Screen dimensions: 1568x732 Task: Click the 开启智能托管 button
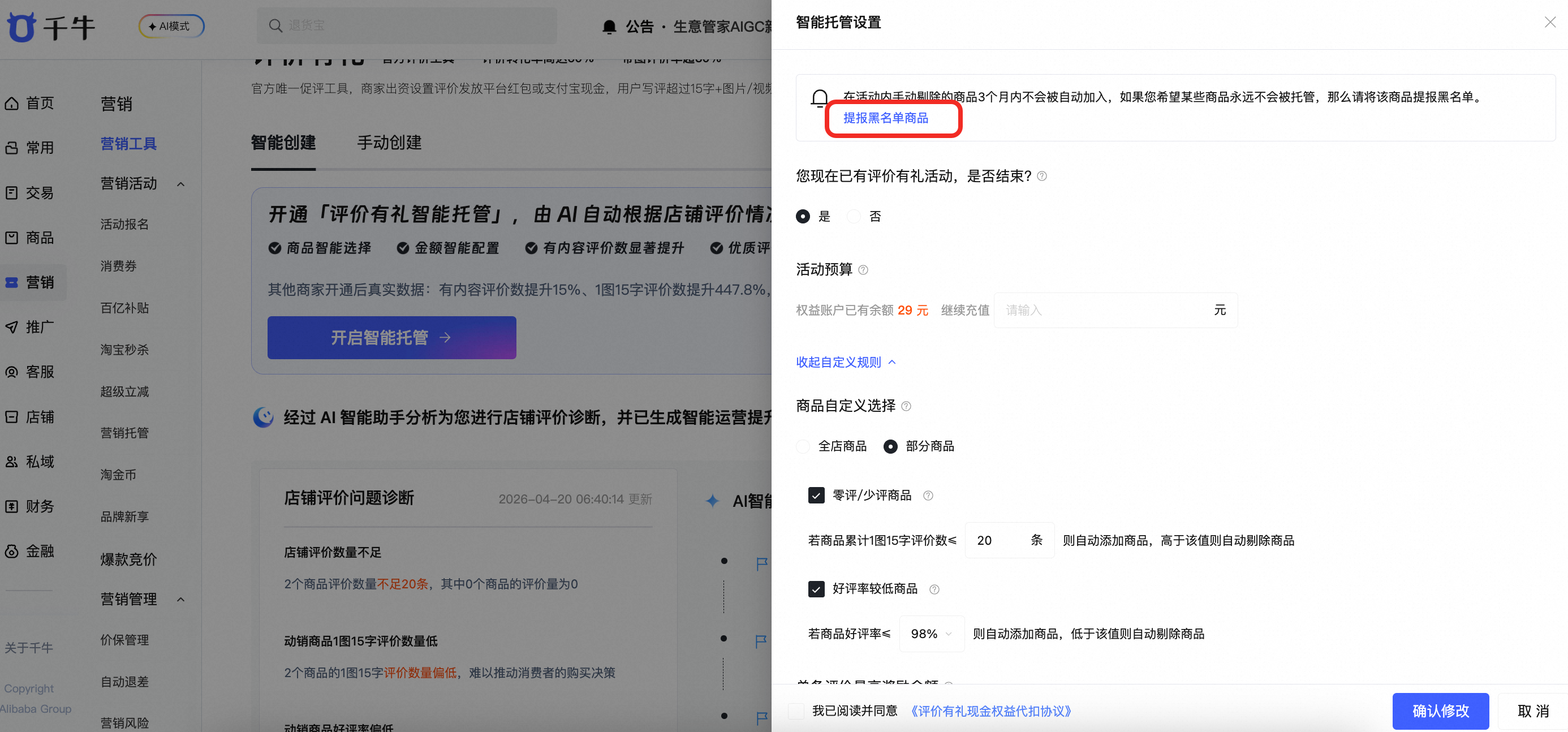click(391, 338)
